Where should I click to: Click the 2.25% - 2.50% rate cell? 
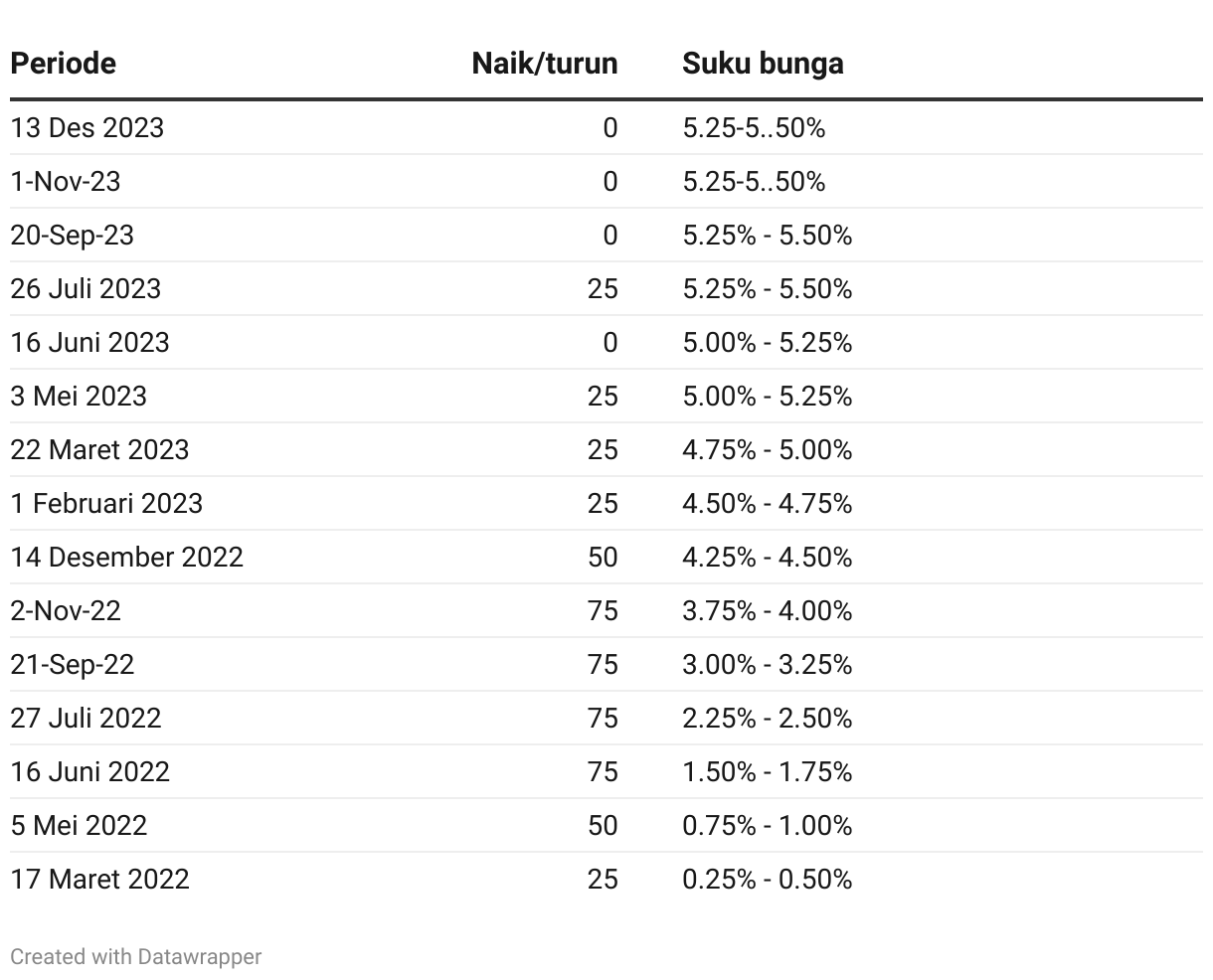767,719
